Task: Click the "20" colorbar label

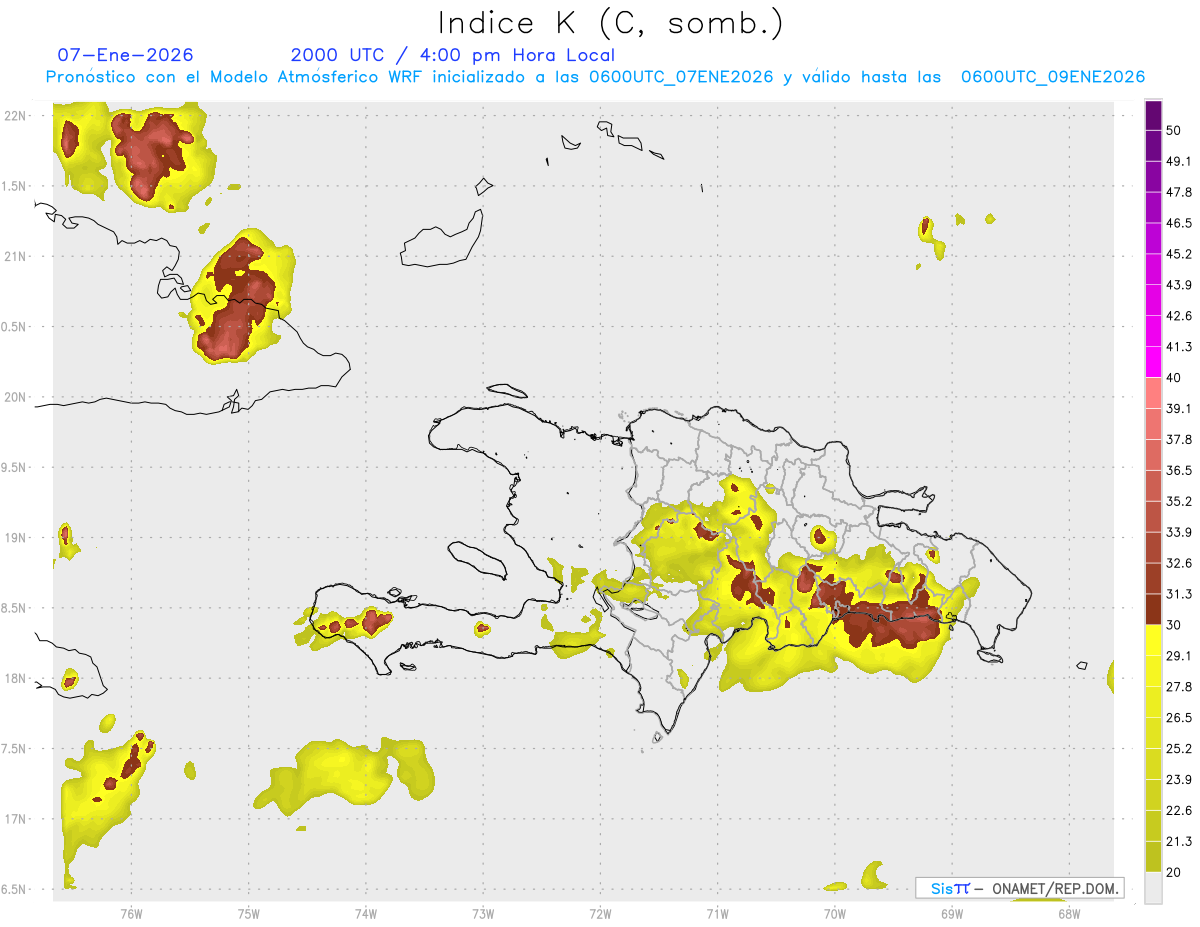Action: (x=1174, y=873)
